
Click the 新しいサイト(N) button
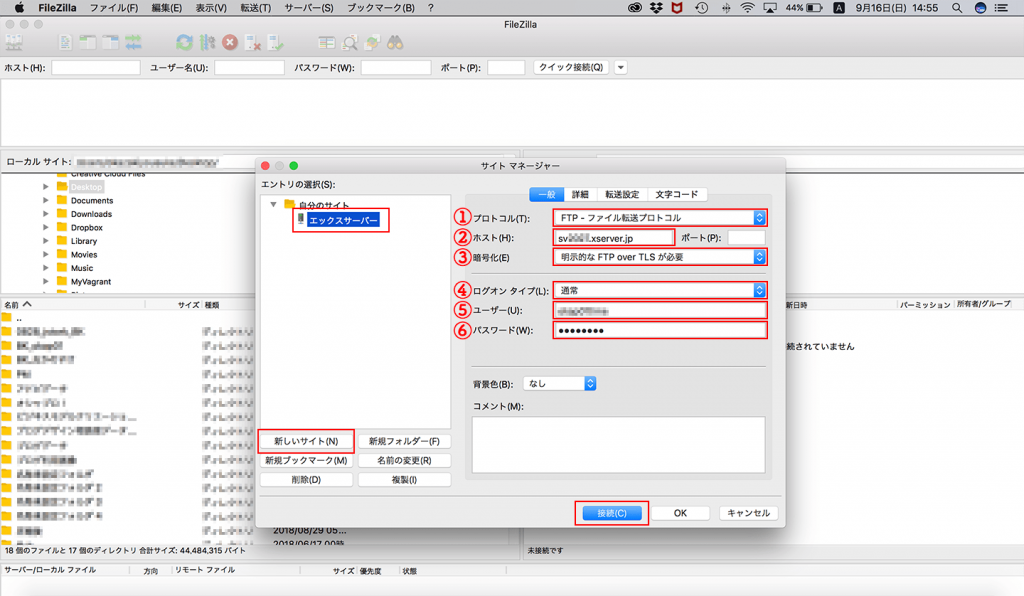tap(306, 441)
